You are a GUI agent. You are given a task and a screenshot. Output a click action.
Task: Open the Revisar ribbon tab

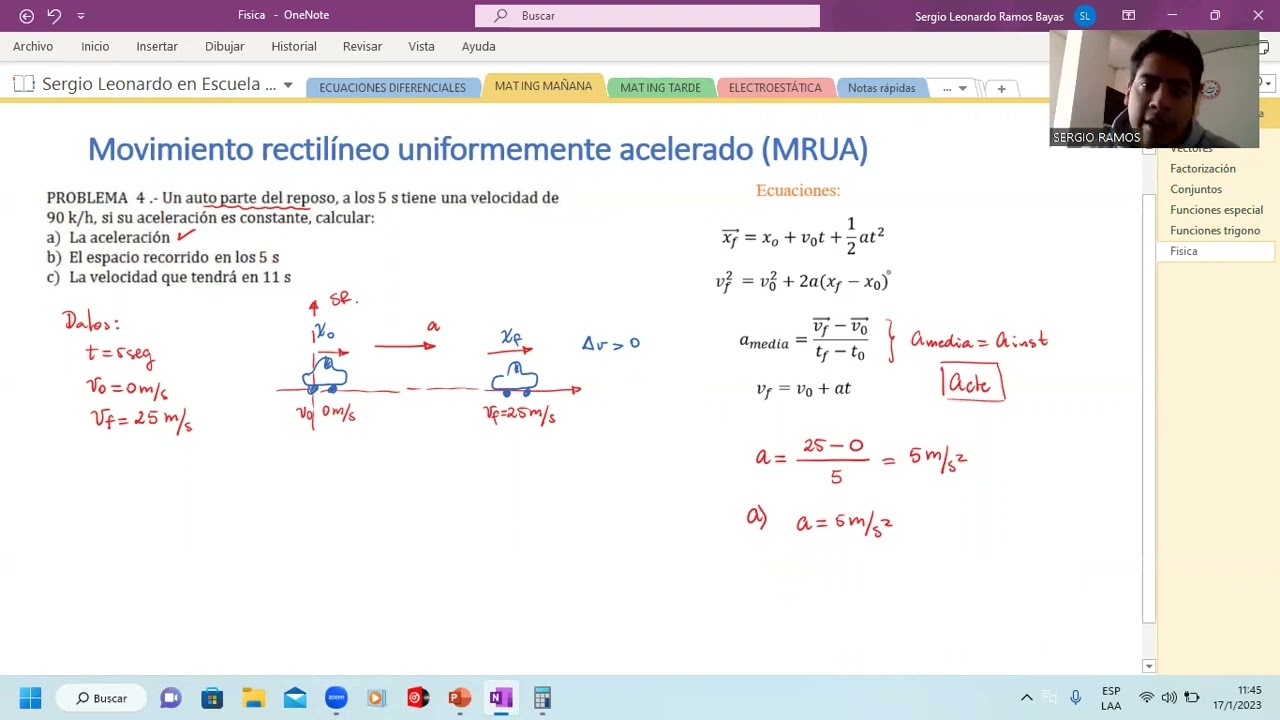[x=362, y=46]
